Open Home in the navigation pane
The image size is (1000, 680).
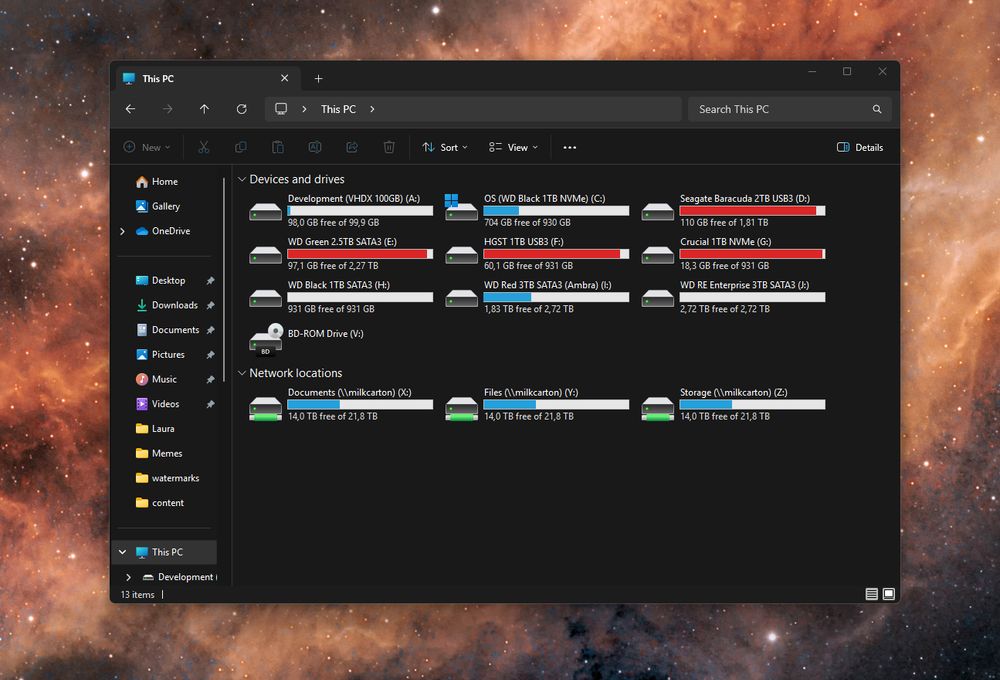(157, 182)
